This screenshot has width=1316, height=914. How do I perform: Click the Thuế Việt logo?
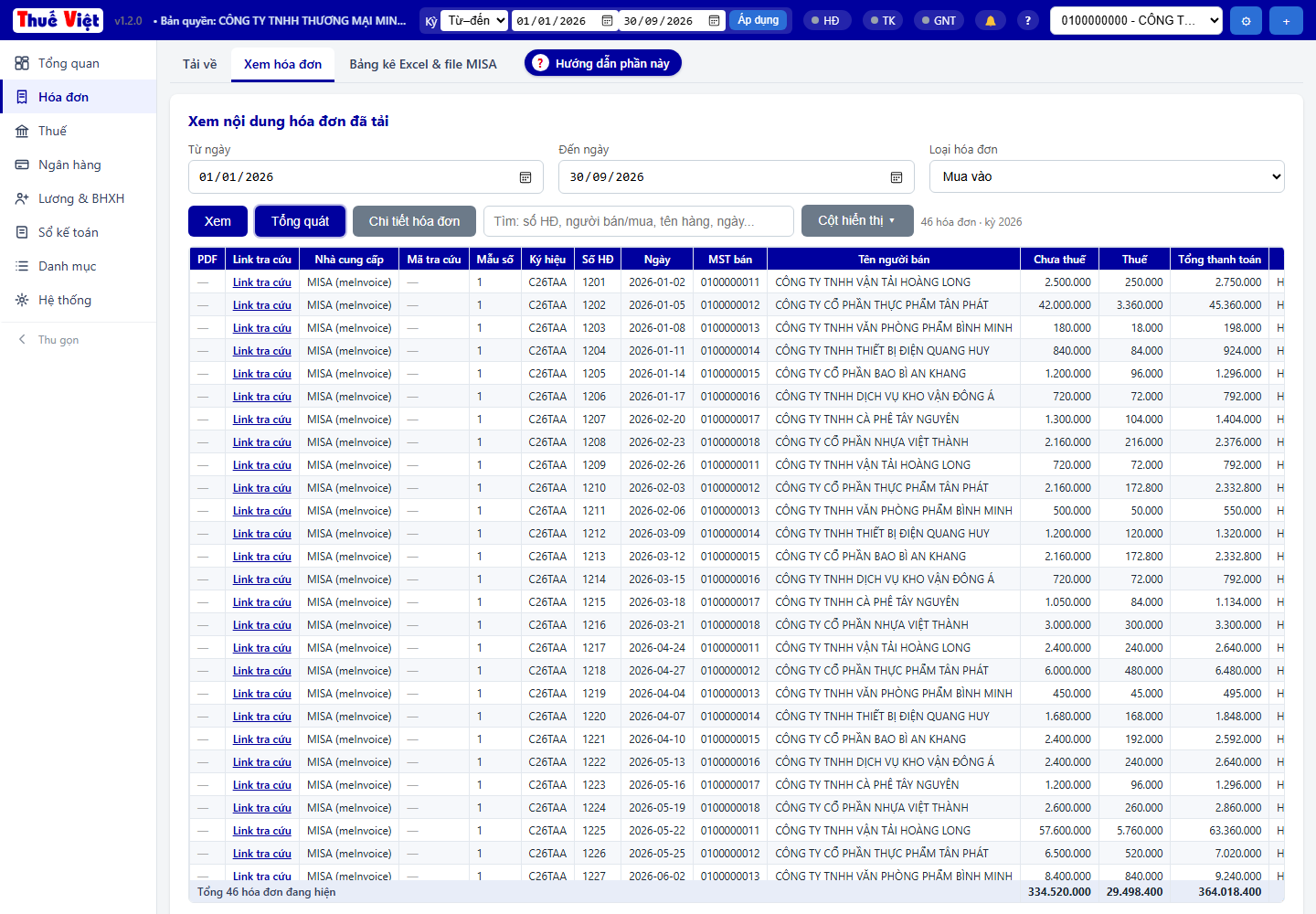click(x=58, y=20)
